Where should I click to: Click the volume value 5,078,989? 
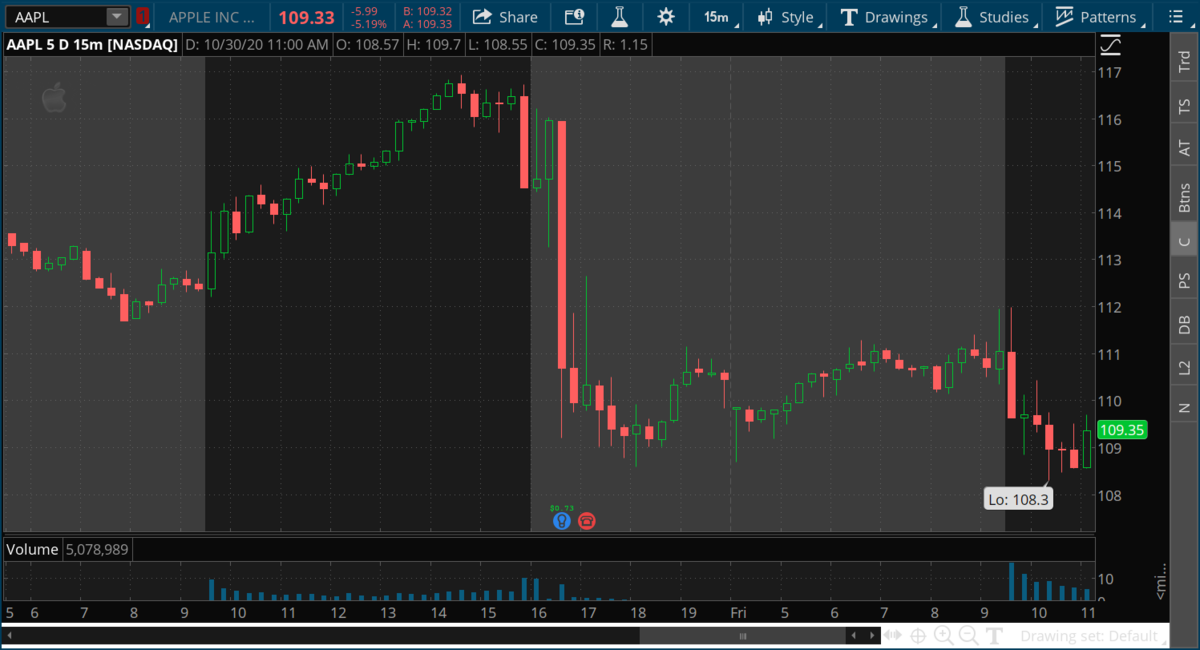(x=98, y=550)
